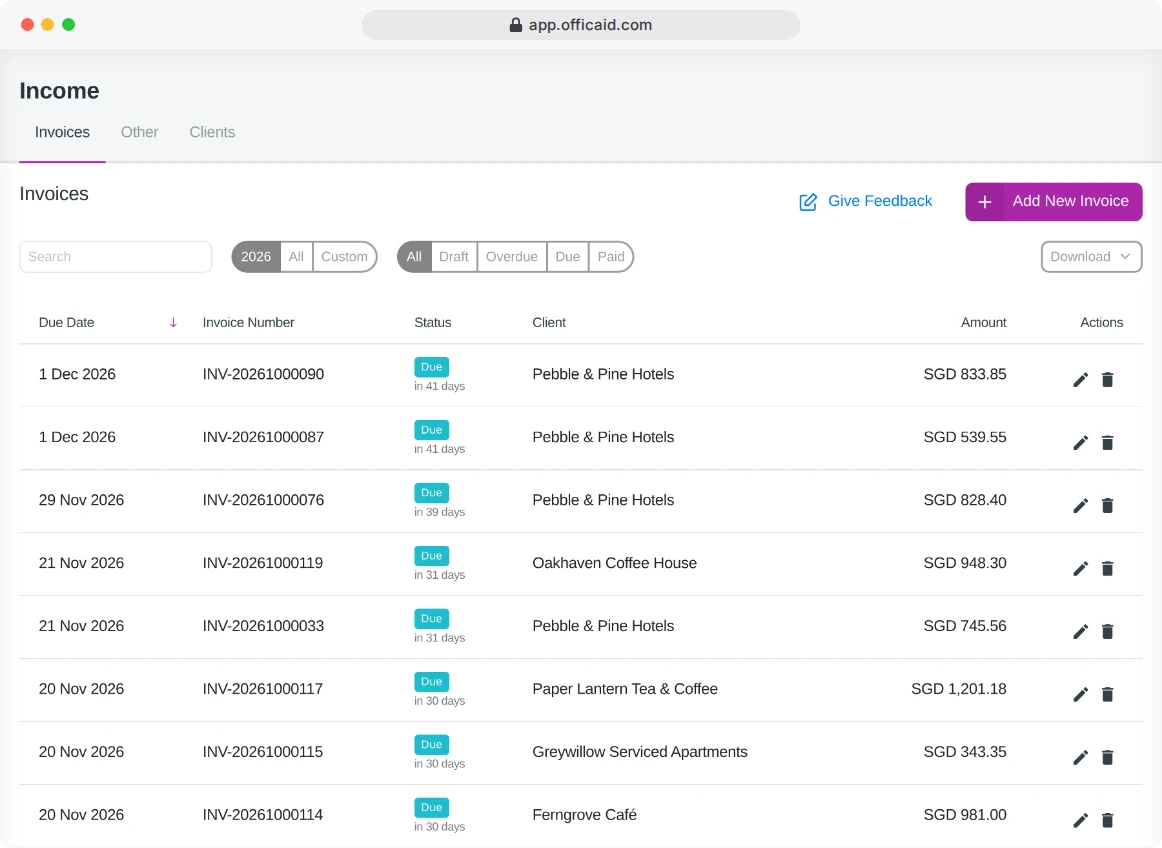
Task: Delete invoice INV-20261000087
Action: 1107,443
